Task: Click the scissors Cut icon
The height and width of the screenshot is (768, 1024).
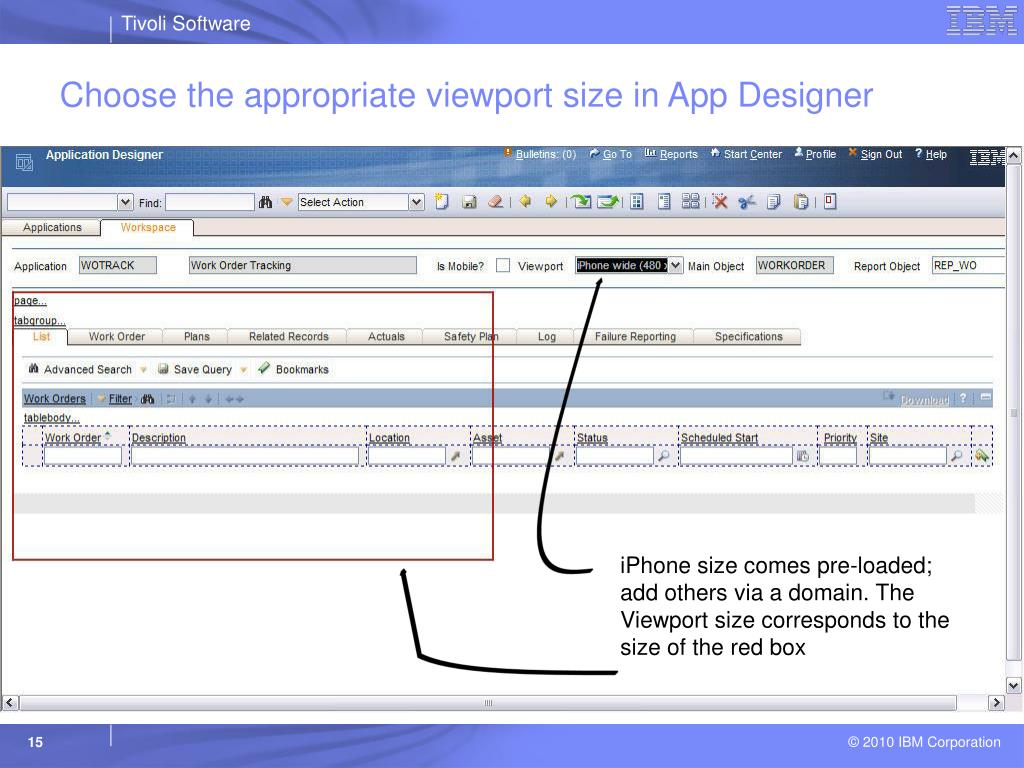Action: (x=746, y=202)
